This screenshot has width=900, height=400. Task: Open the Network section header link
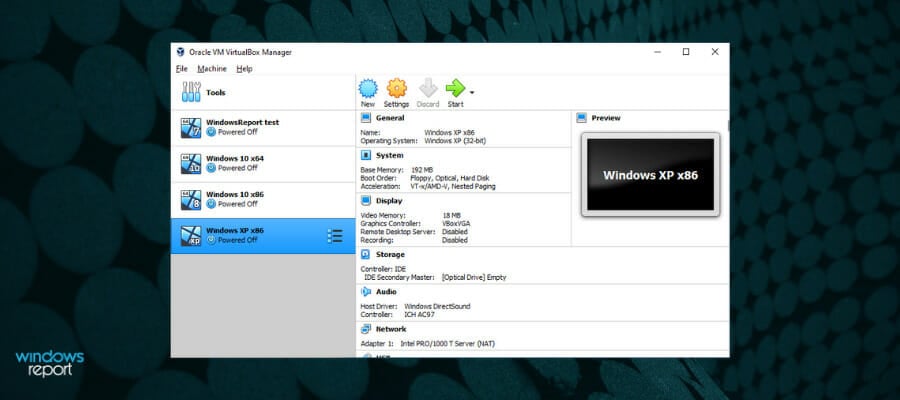point(391,329)
